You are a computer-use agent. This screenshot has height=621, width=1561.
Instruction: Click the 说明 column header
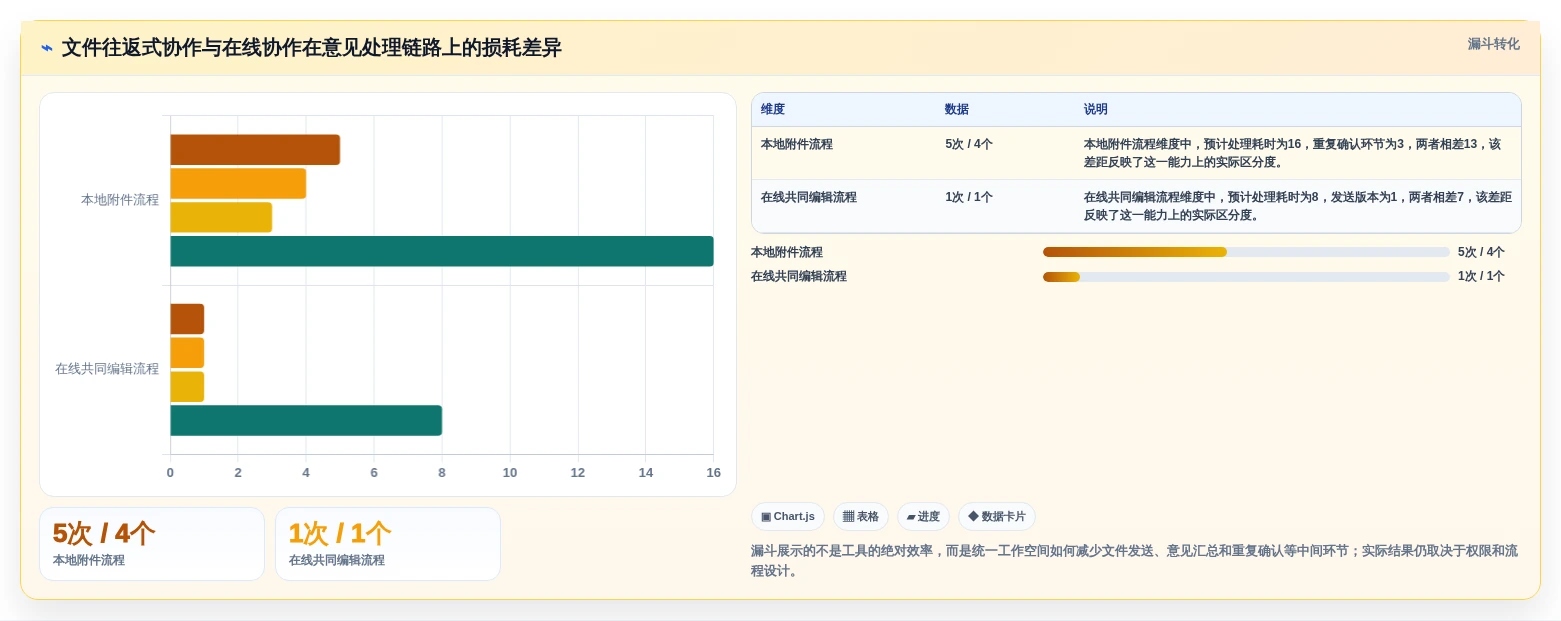[1096, 110]
